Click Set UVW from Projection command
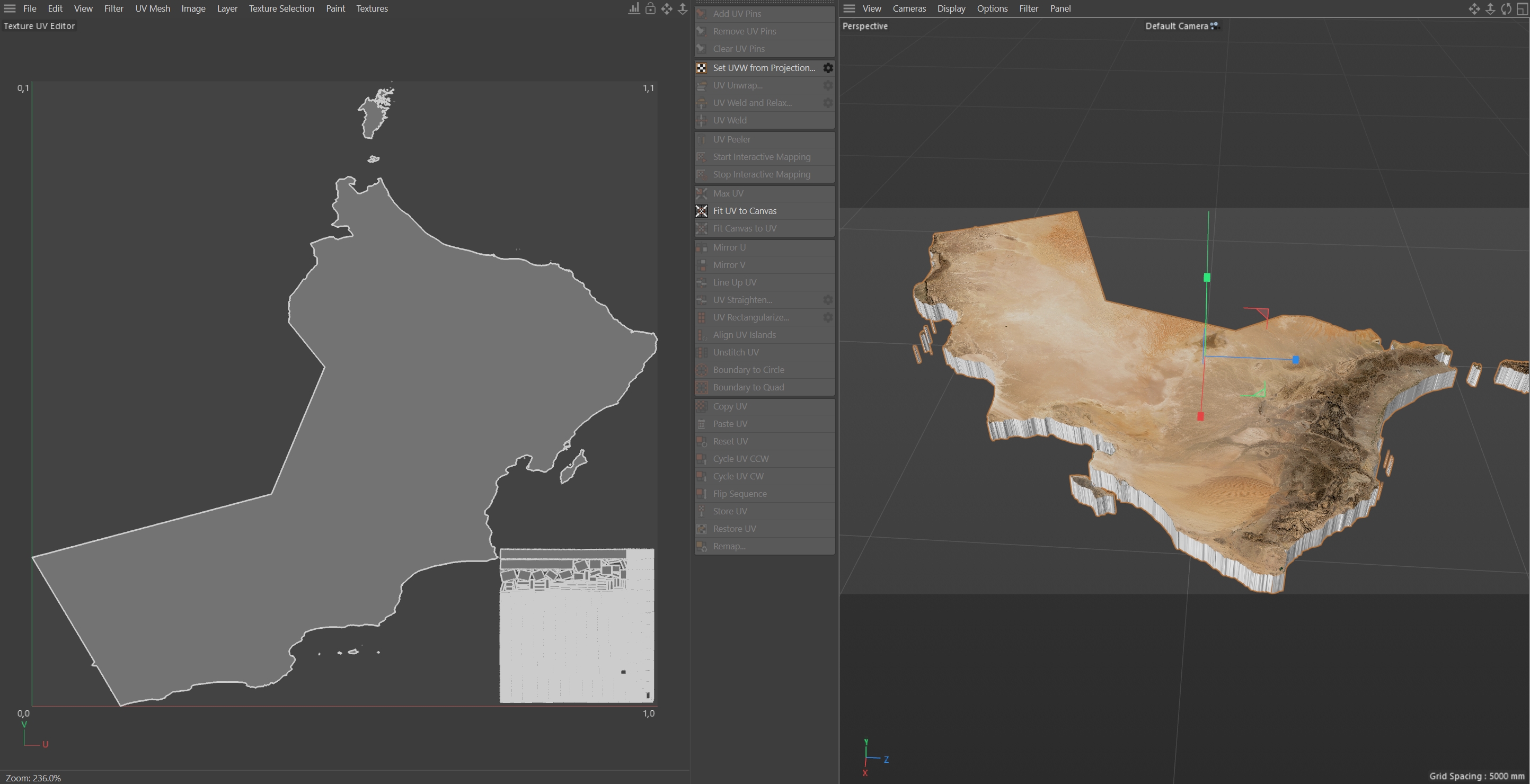Image resolution: width=1530 pixels, height=784 pixels. 764,68
